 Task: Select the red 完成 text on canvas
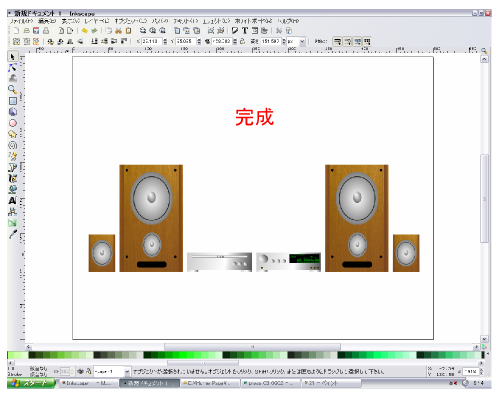[254, 117]
